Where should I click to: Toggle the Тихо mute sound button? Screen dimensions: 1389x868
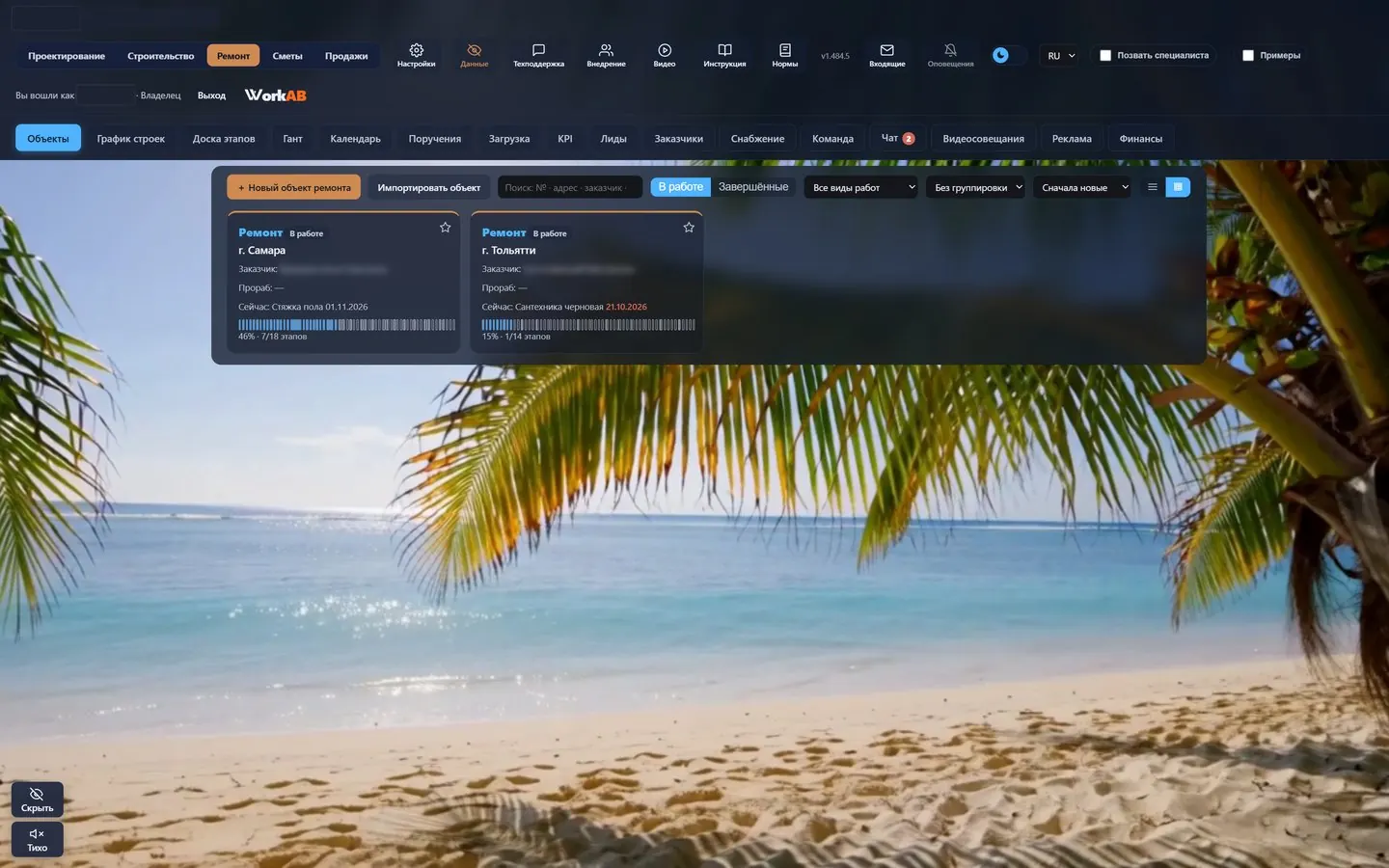point(38,839)
